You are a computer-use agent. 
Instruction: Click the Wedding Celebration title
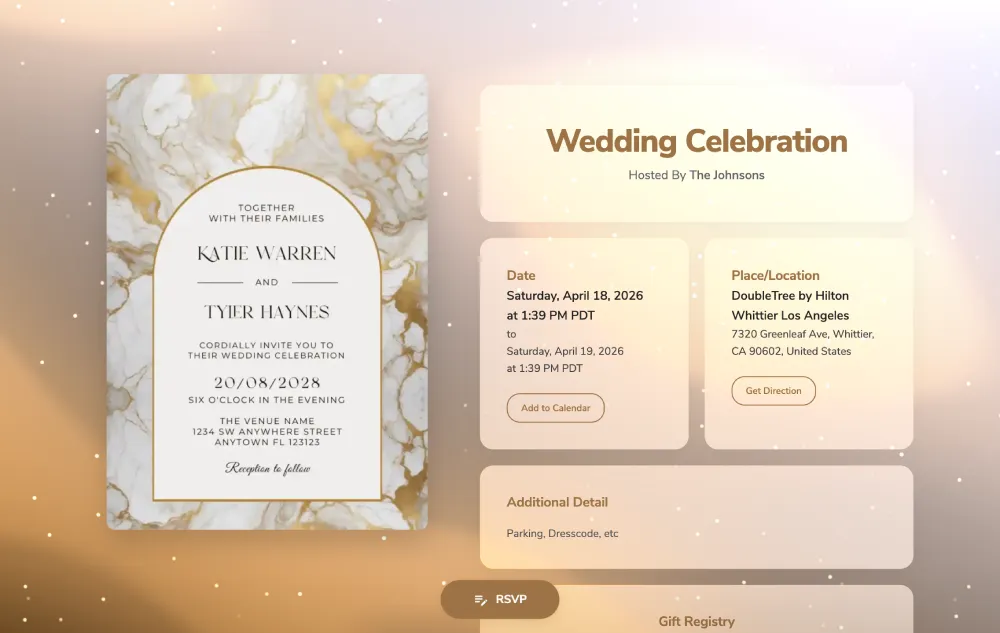pyautogui.click(x=696, y=141)
